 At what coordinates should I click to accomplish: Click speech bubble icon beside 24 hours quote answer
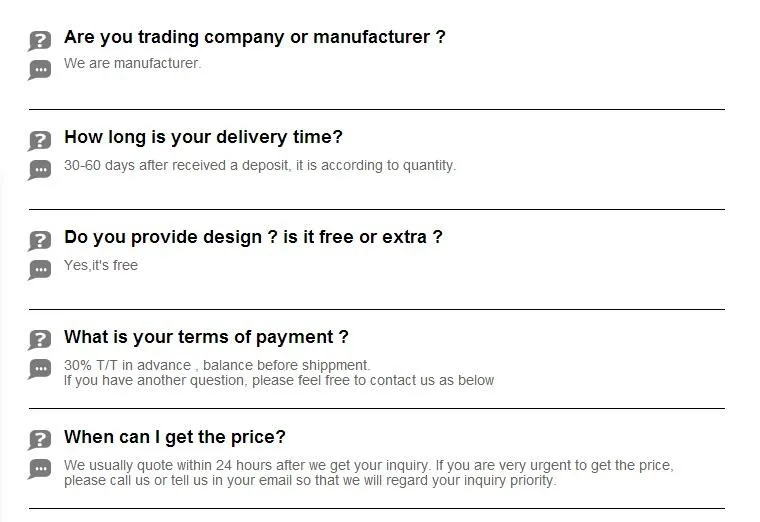pos(39,468)
